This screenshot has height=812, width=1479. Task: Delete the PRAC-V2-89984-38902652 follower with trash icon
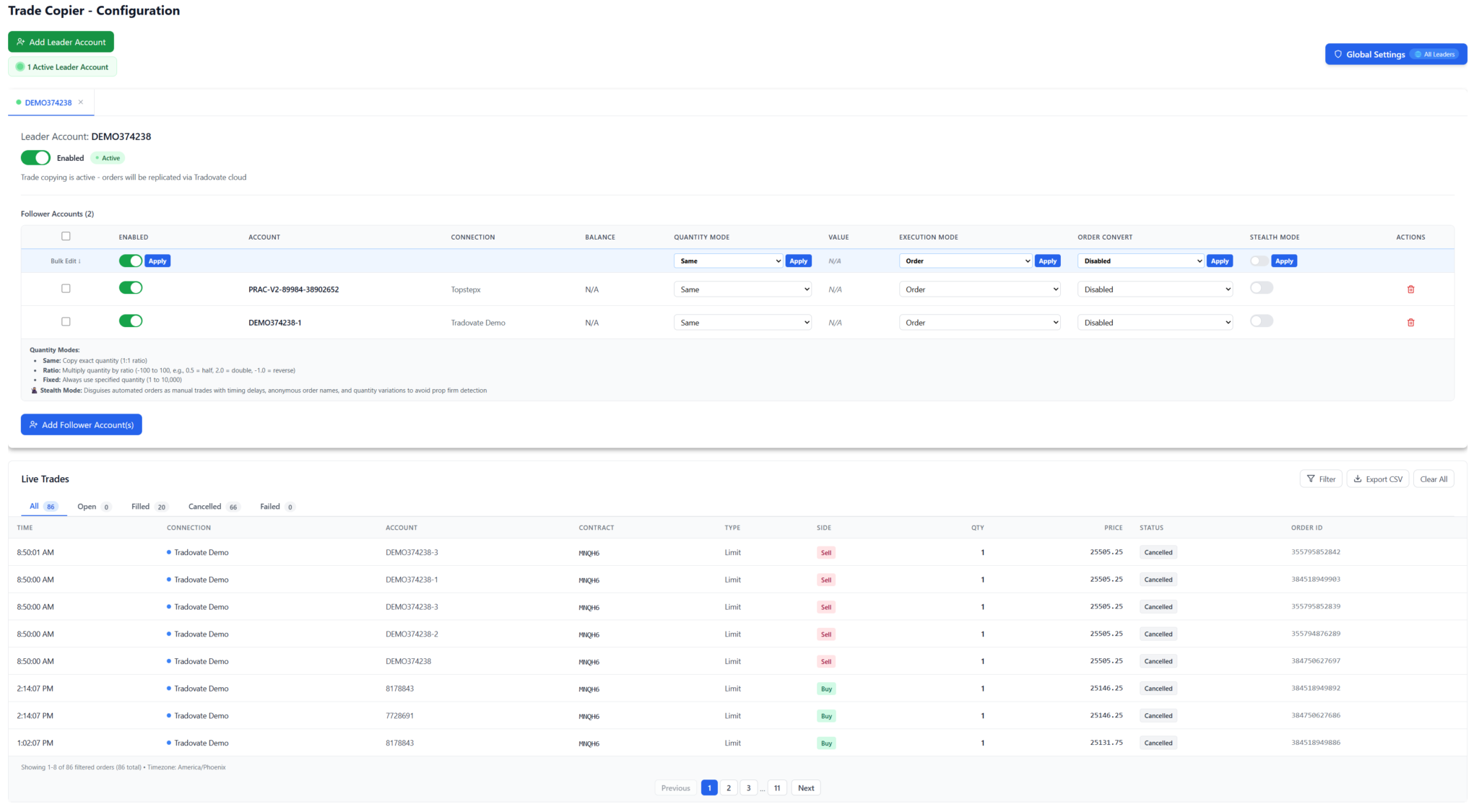tap(1410, 289)
